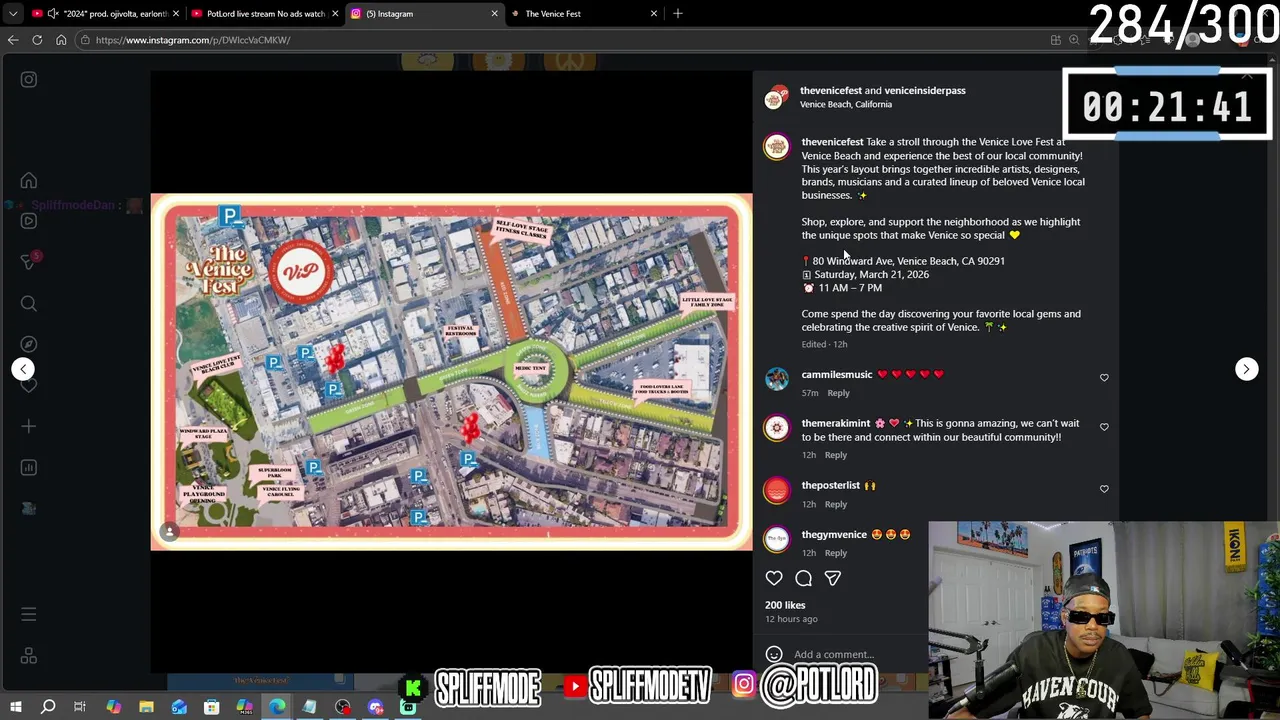
Task: Open a new browser tab
Action: [678, 14]
